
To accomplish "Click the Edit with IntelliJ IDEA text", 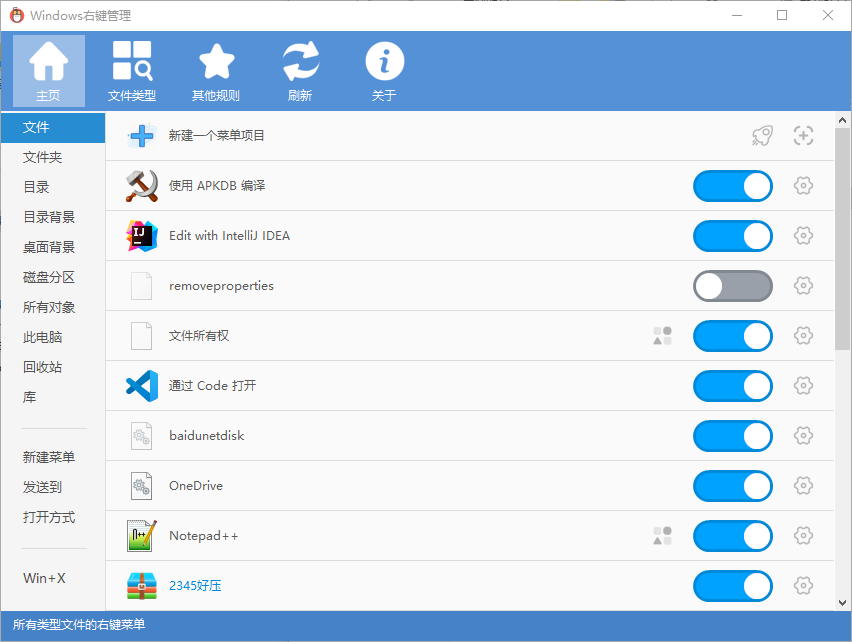I will coord(229,236).
